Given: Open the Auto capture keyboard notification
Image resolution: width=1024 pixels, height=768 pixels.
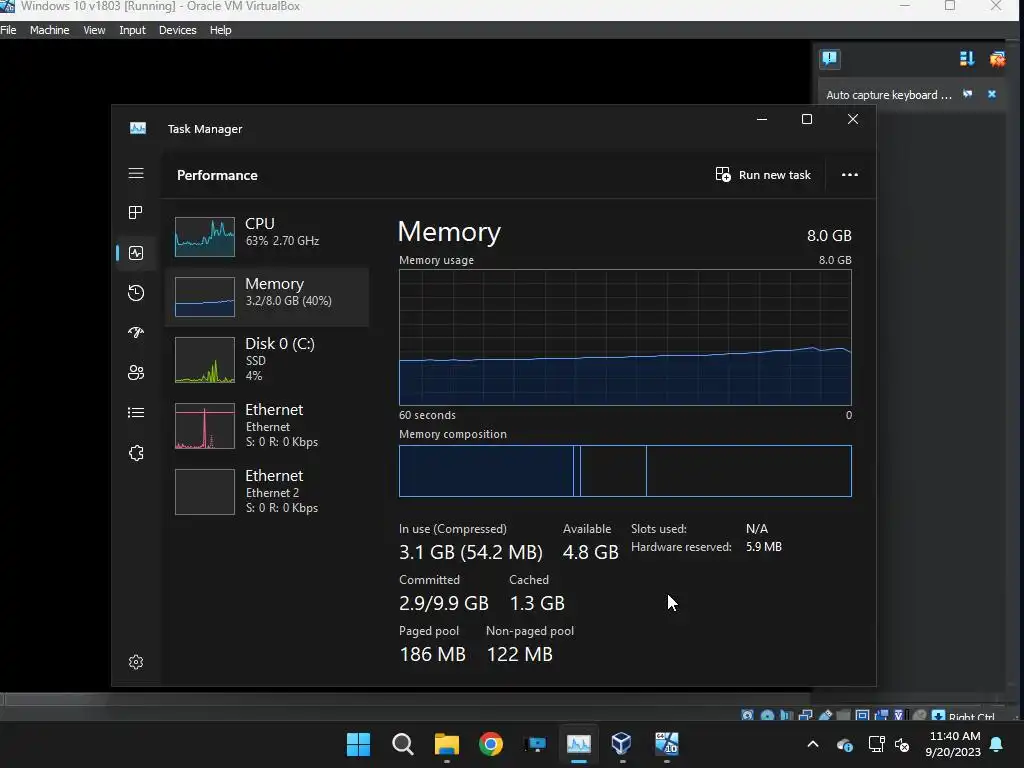Looking at the screenshot, I should tap(889, 95).
